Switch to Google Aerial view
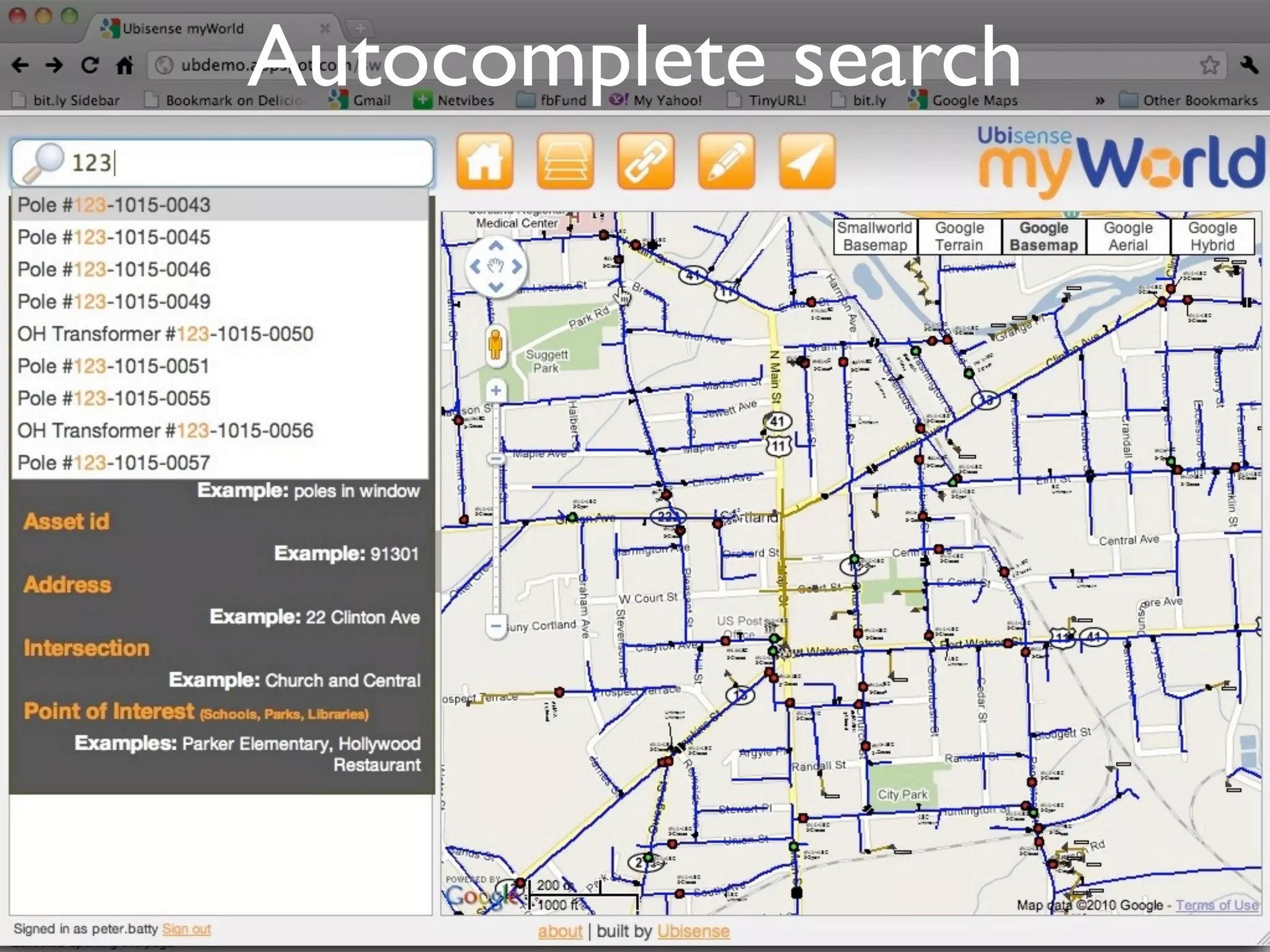 pos(1128,237)
